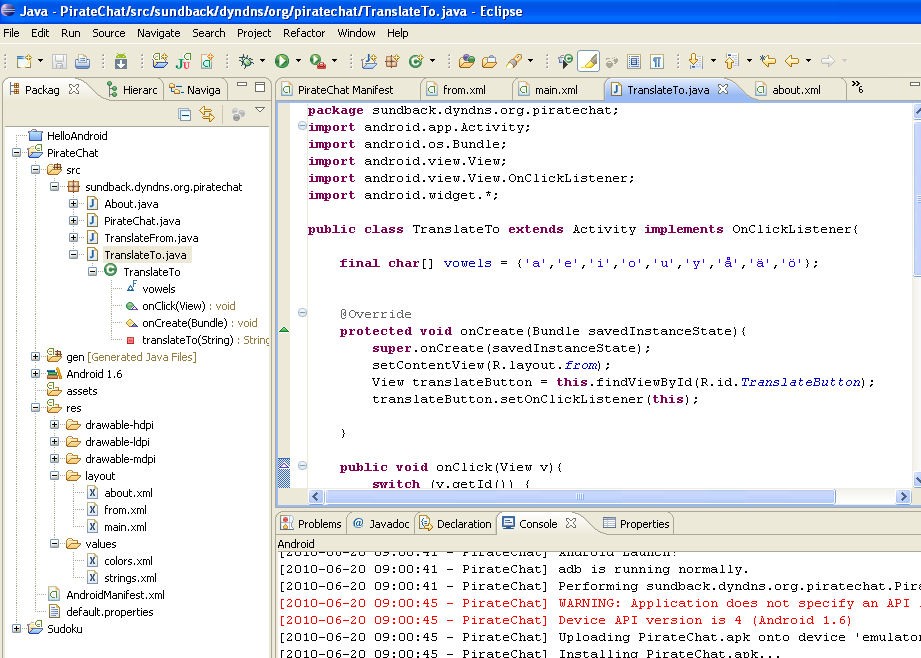Open the Javadoc view tab
This screenshot has width=921, height=658.
[x=381, y=523]
